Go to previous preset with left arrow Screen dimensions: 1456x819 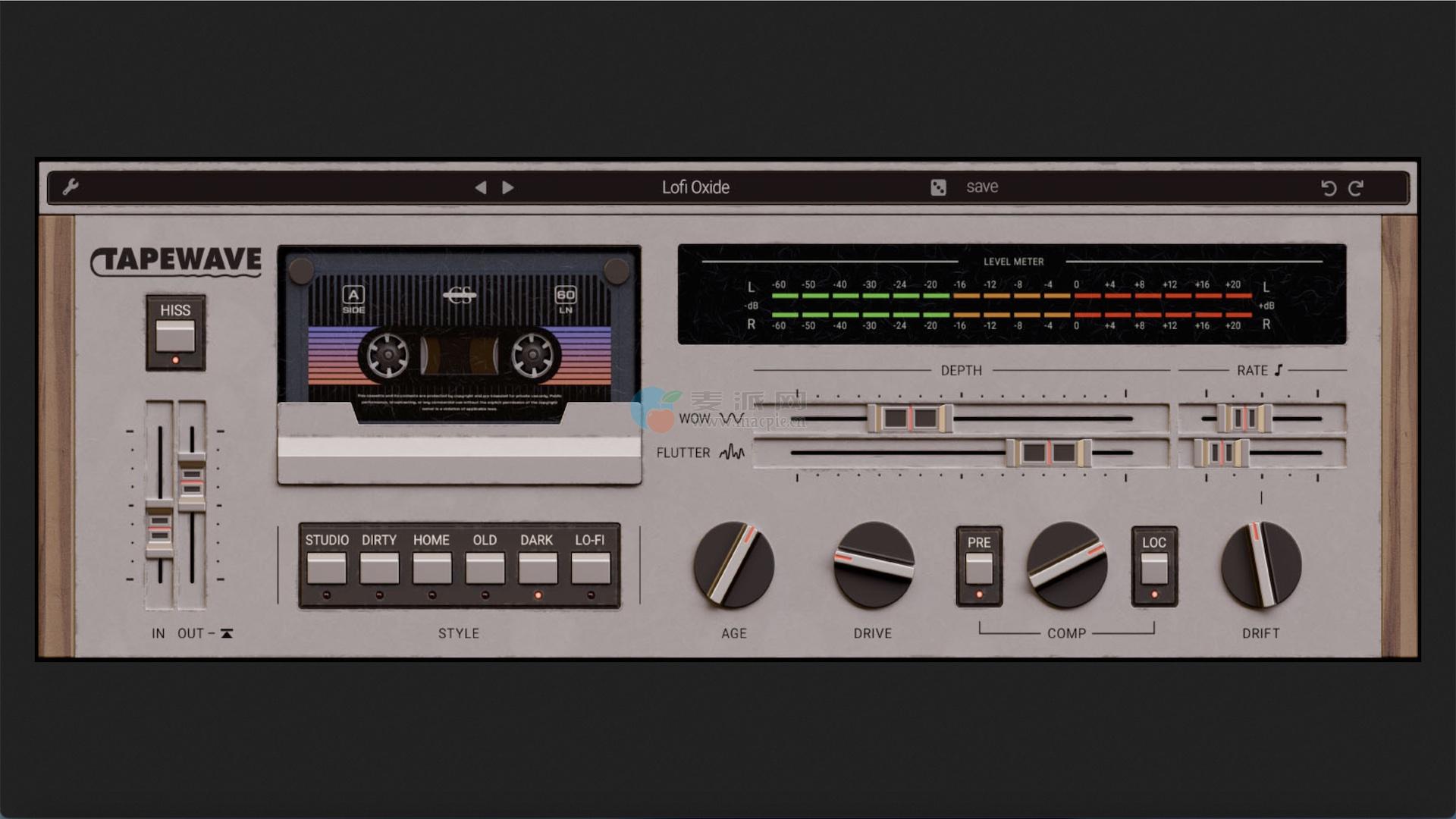click(x=480, y=187)
